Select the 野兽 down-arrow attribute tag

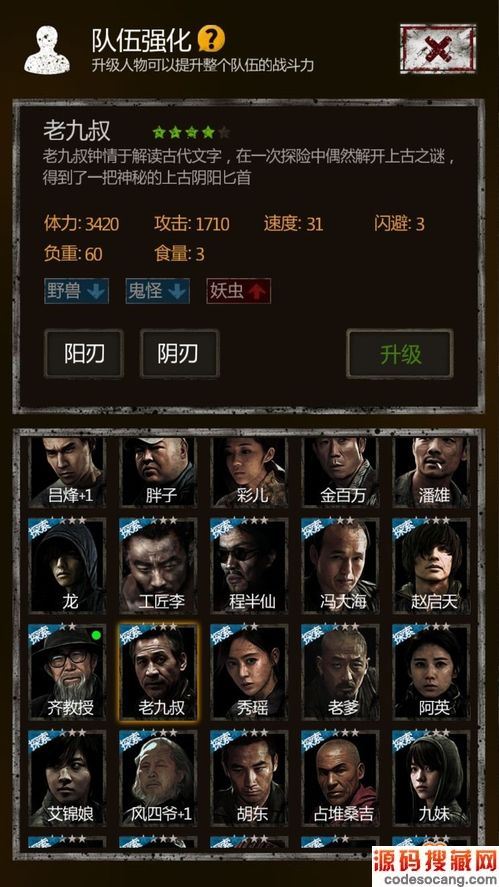tap(76, 291)
